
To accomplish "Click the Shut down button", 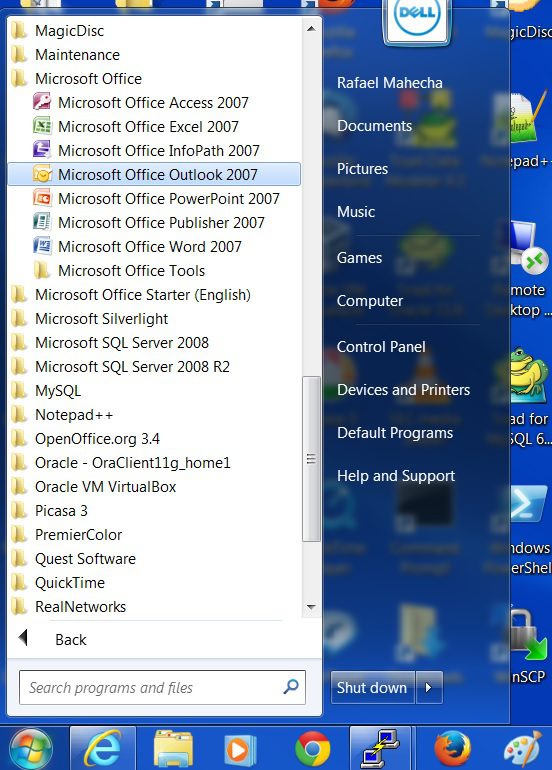I will pos(372,688).
